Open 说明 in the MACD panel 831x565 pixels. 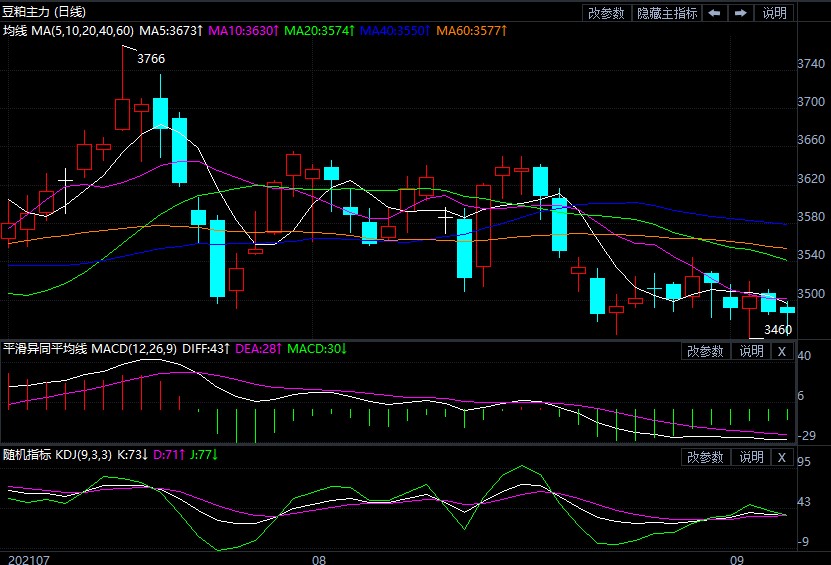(751, 351)
